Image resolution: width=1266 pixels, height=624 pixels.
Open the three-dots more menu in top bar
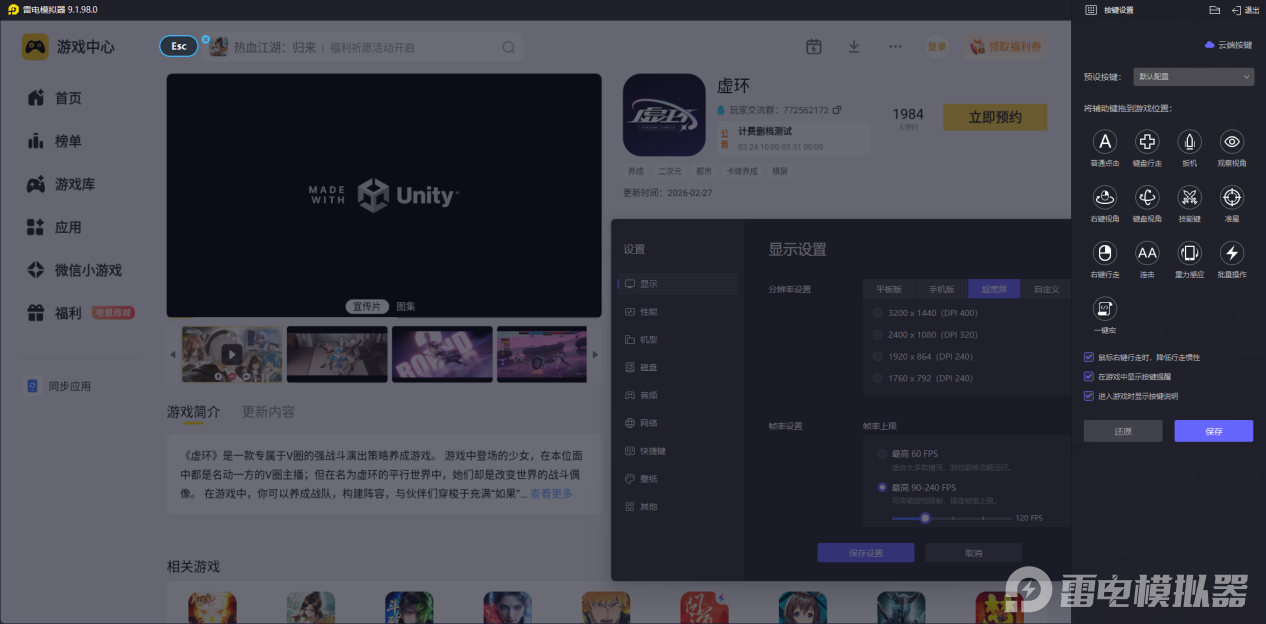[895, 47]
